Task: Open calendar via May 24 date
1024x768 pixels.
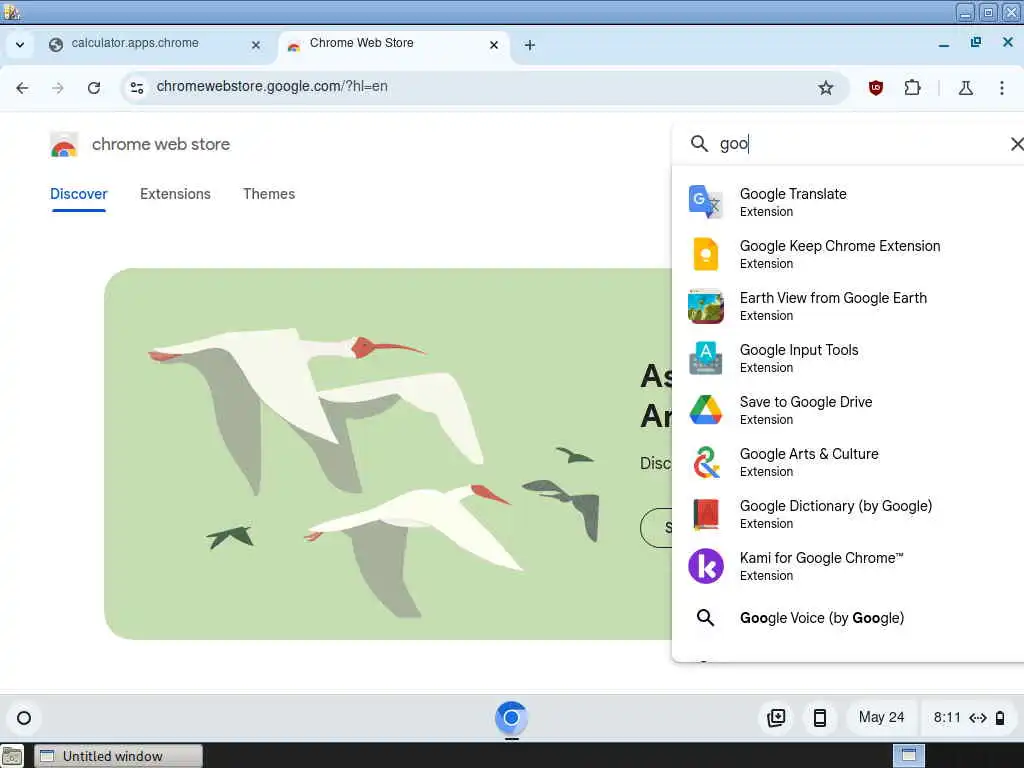Action: 881,718
